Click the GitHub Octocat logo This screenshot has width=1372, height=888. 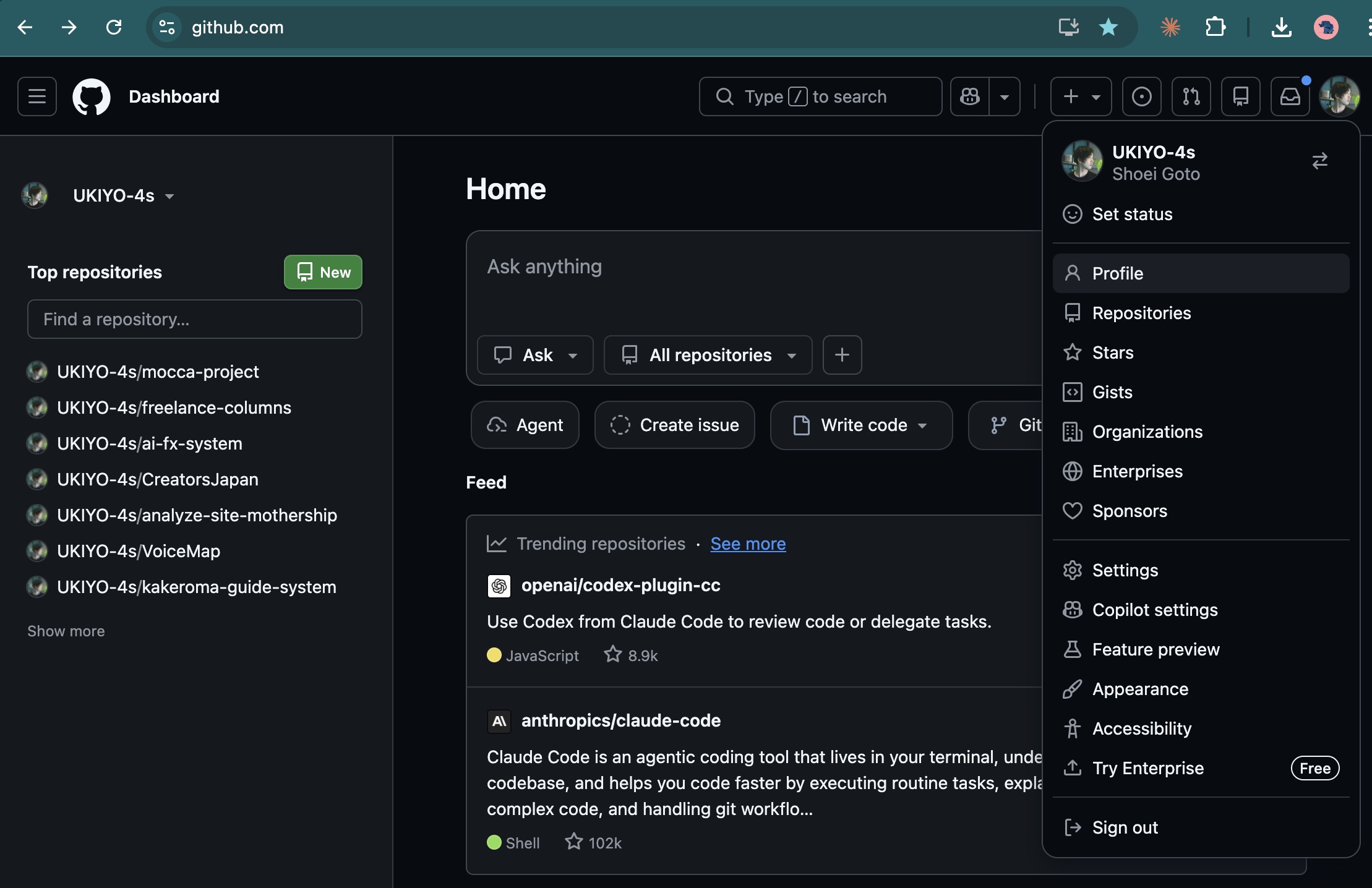coord(92,96)
